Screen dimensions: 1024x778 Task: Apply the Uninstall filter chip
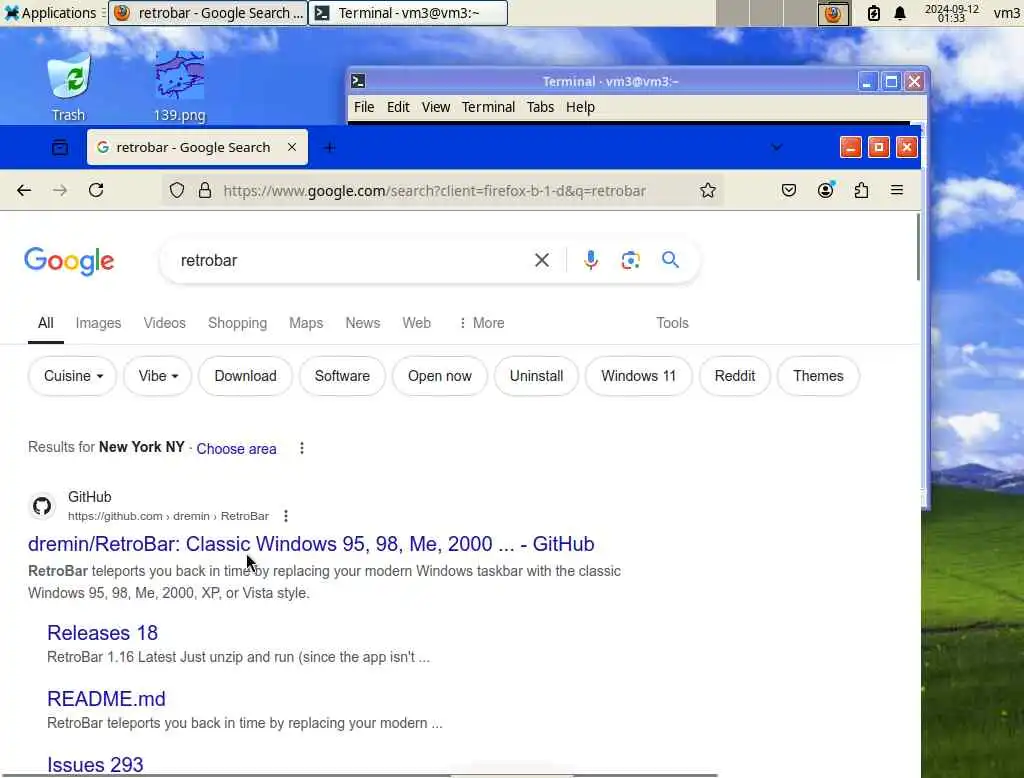536,376
